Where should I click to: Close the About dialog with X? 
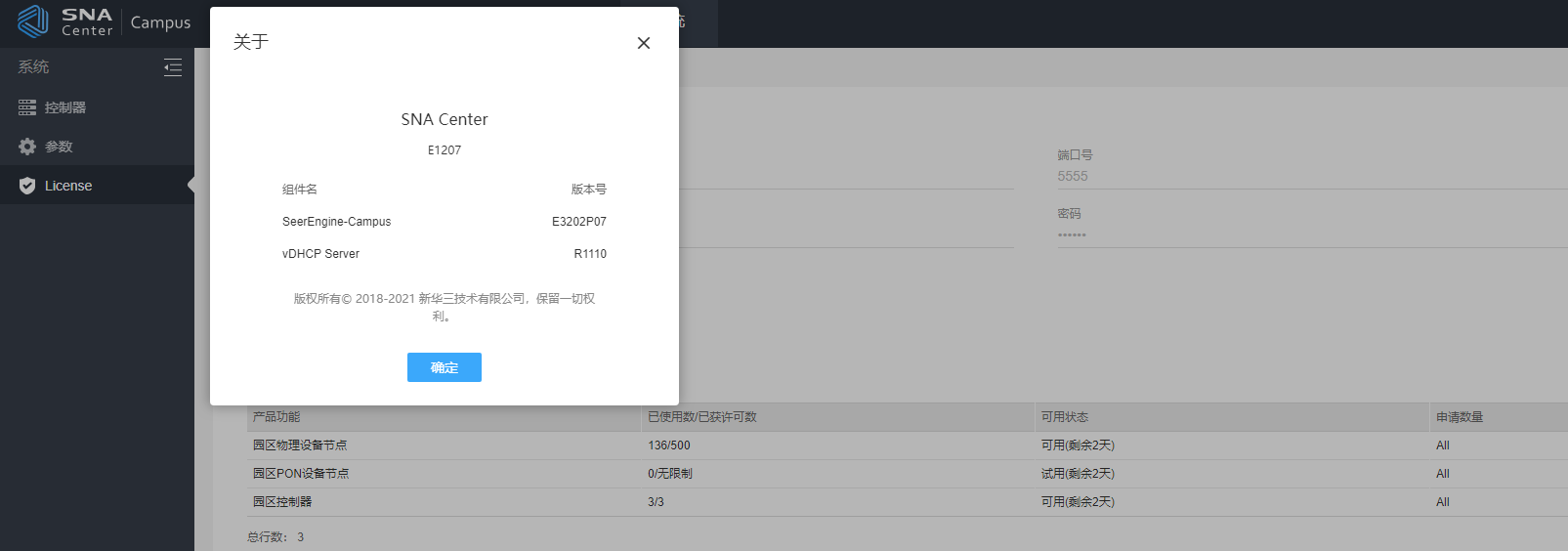[644, 43]
